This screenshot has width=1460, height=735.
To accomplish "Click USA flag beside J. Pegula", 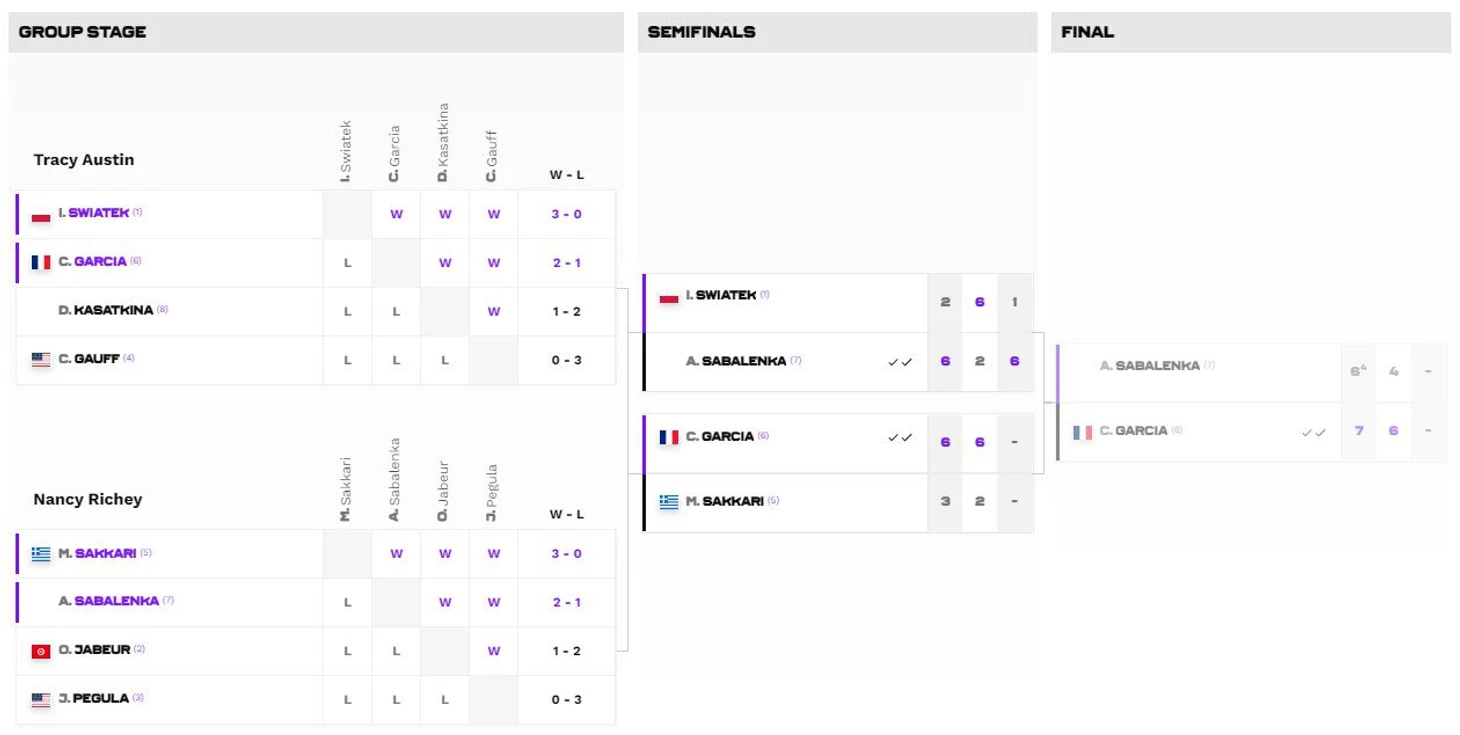I will (x=41, y=700).
